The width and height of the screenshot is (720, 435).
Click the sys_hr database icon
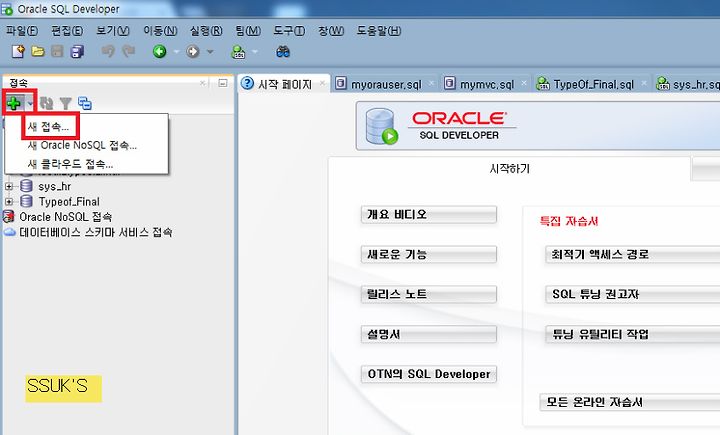27,186
